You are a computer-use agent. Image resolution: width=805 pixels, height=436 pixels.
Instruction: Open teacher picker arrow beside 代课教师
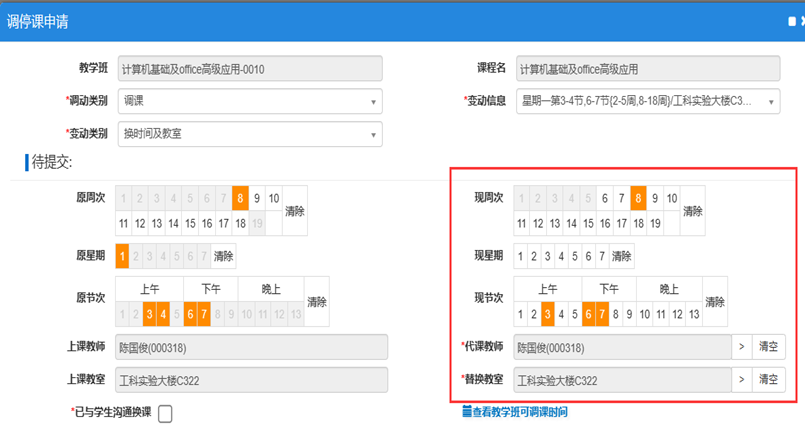pyautogui.click(x=741, y=348)
